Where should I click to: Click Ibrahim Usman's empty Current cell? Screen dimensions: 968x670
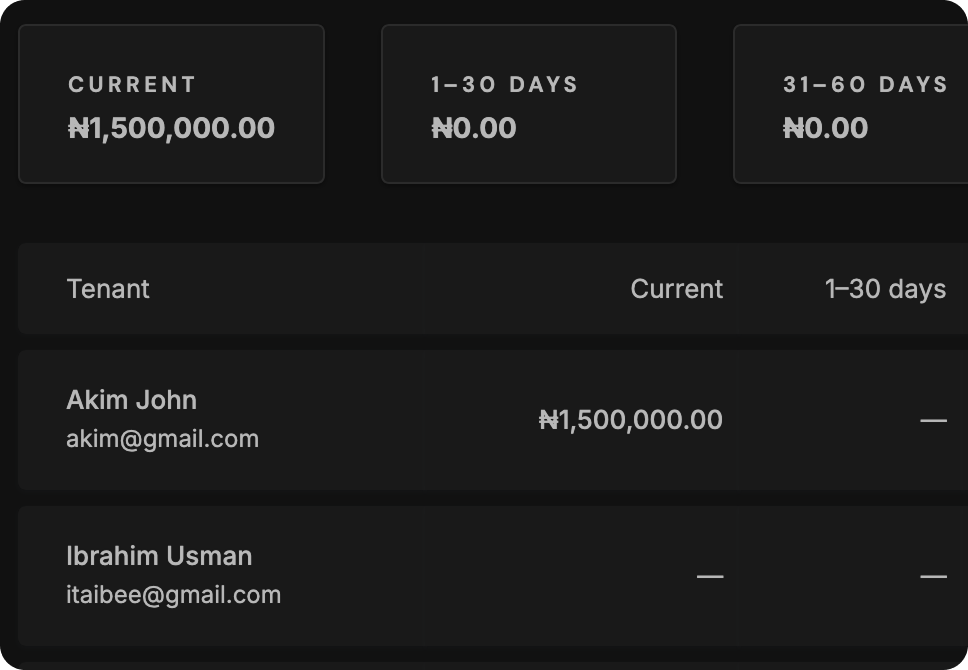(710, 577)
